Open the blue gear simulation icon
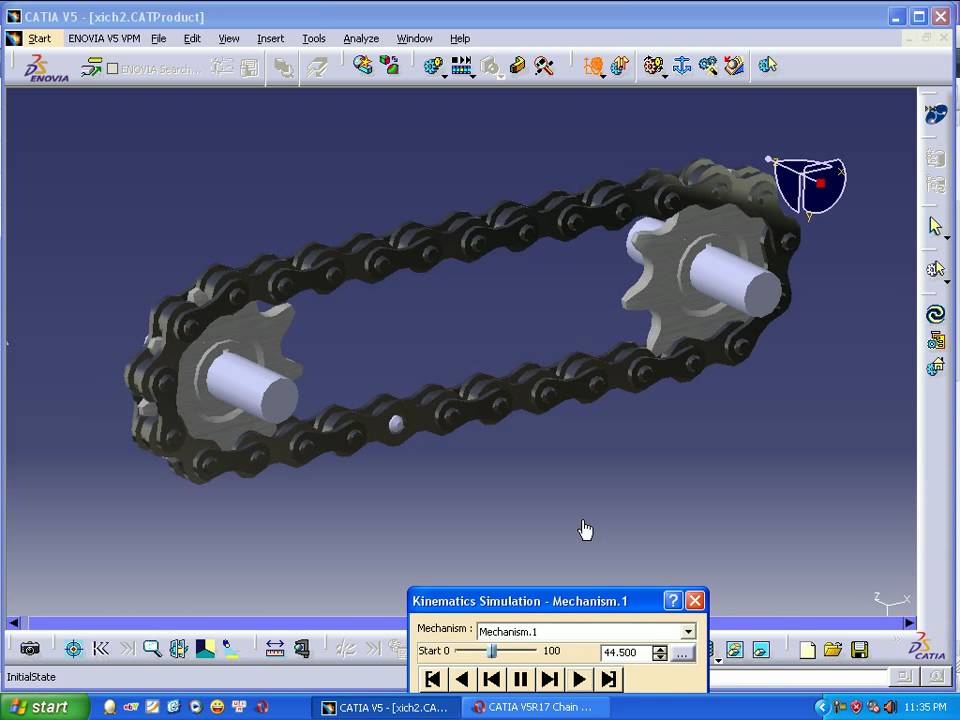This screenshot has width=960, height=720. coord(432,66)
